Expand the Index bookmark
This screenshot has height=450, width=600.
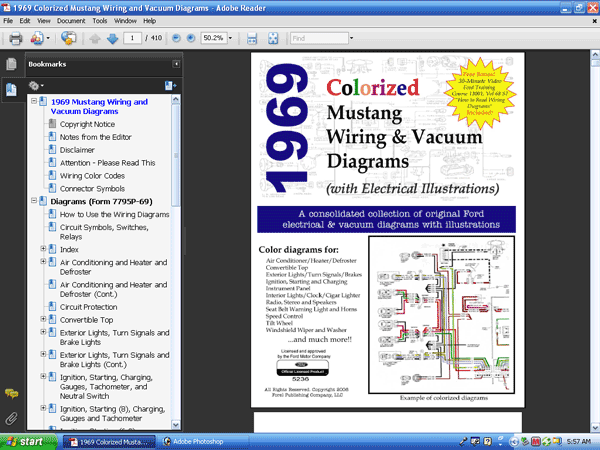[x=43, y=248]
